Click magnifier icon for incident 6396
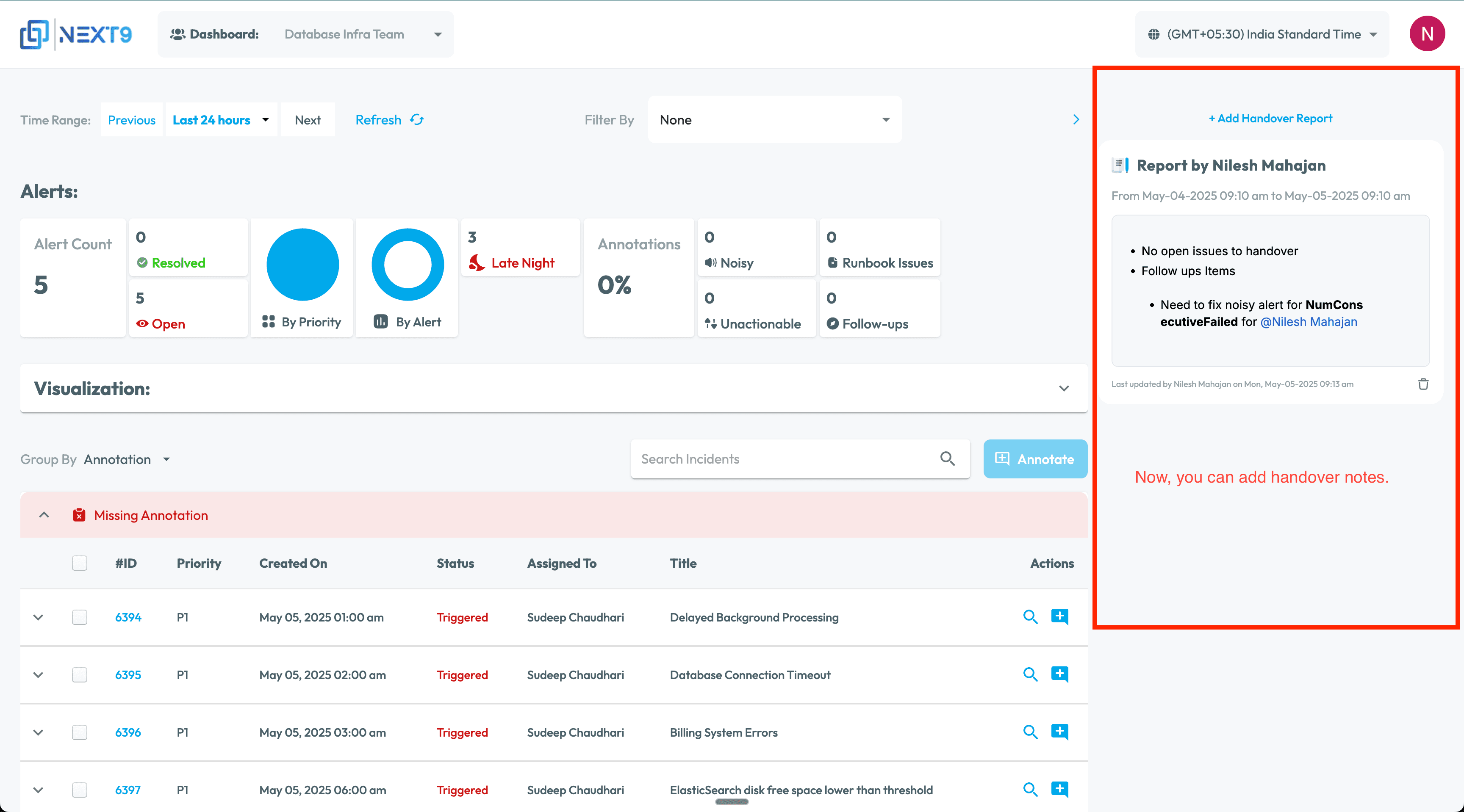The image size is (1464, 812). [1030, 732]
